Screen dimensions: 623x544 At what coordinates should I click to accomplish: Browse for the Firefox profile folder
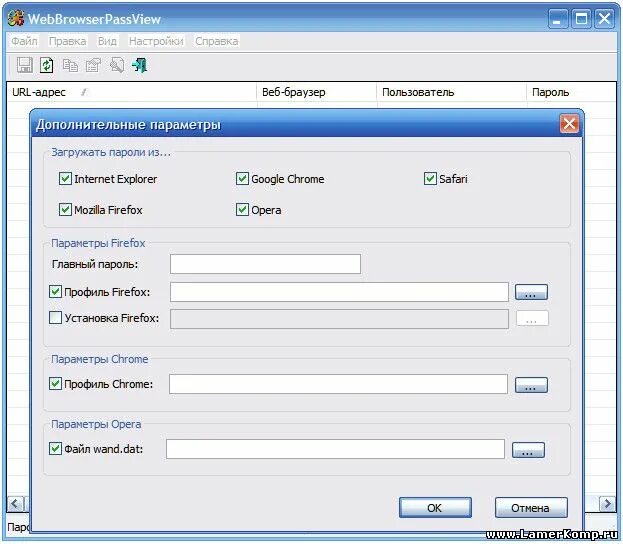pyautogui.click(x=531, y=292)
